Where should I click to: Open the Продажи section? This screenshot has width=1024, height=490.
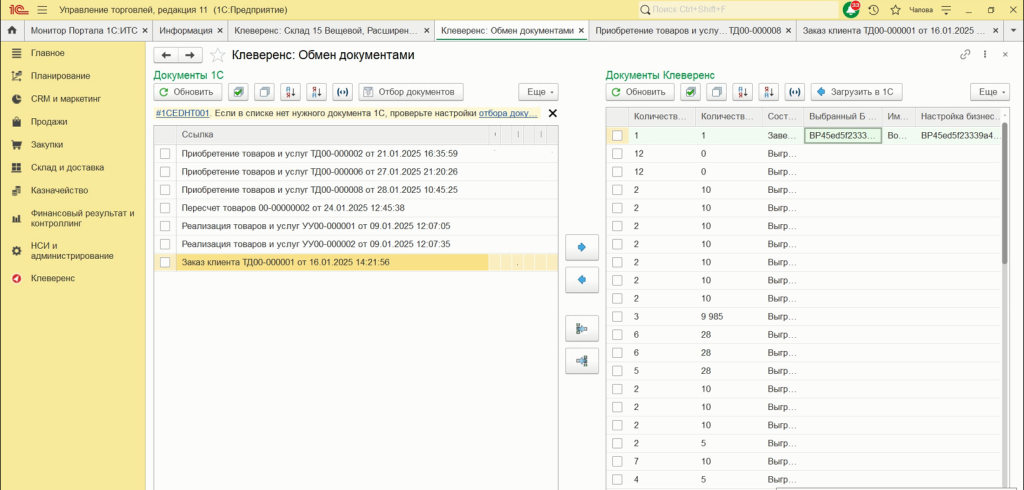(x=72, y=122)
